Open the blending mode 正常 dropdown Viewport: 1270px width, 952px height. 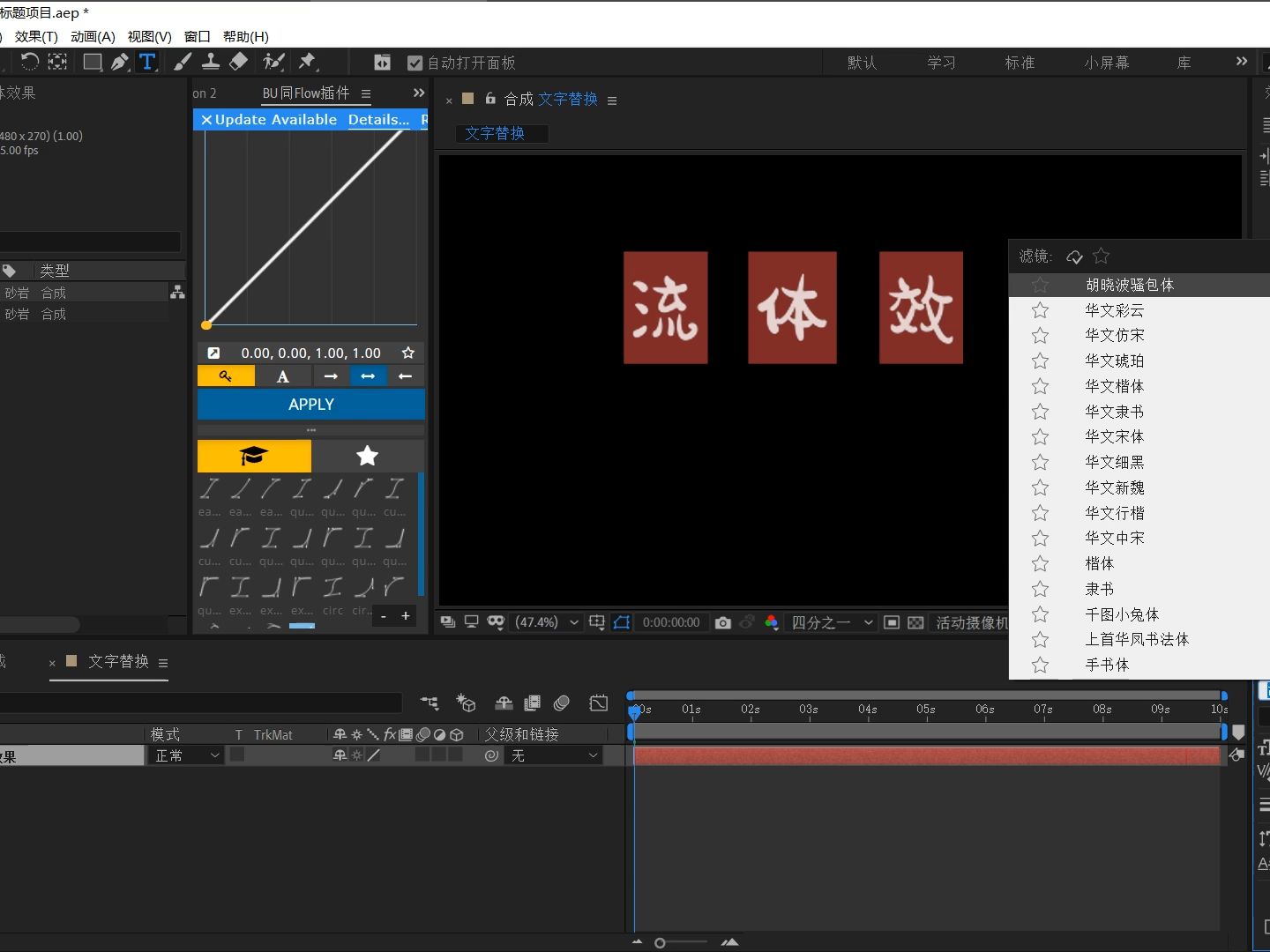(187, 755)
